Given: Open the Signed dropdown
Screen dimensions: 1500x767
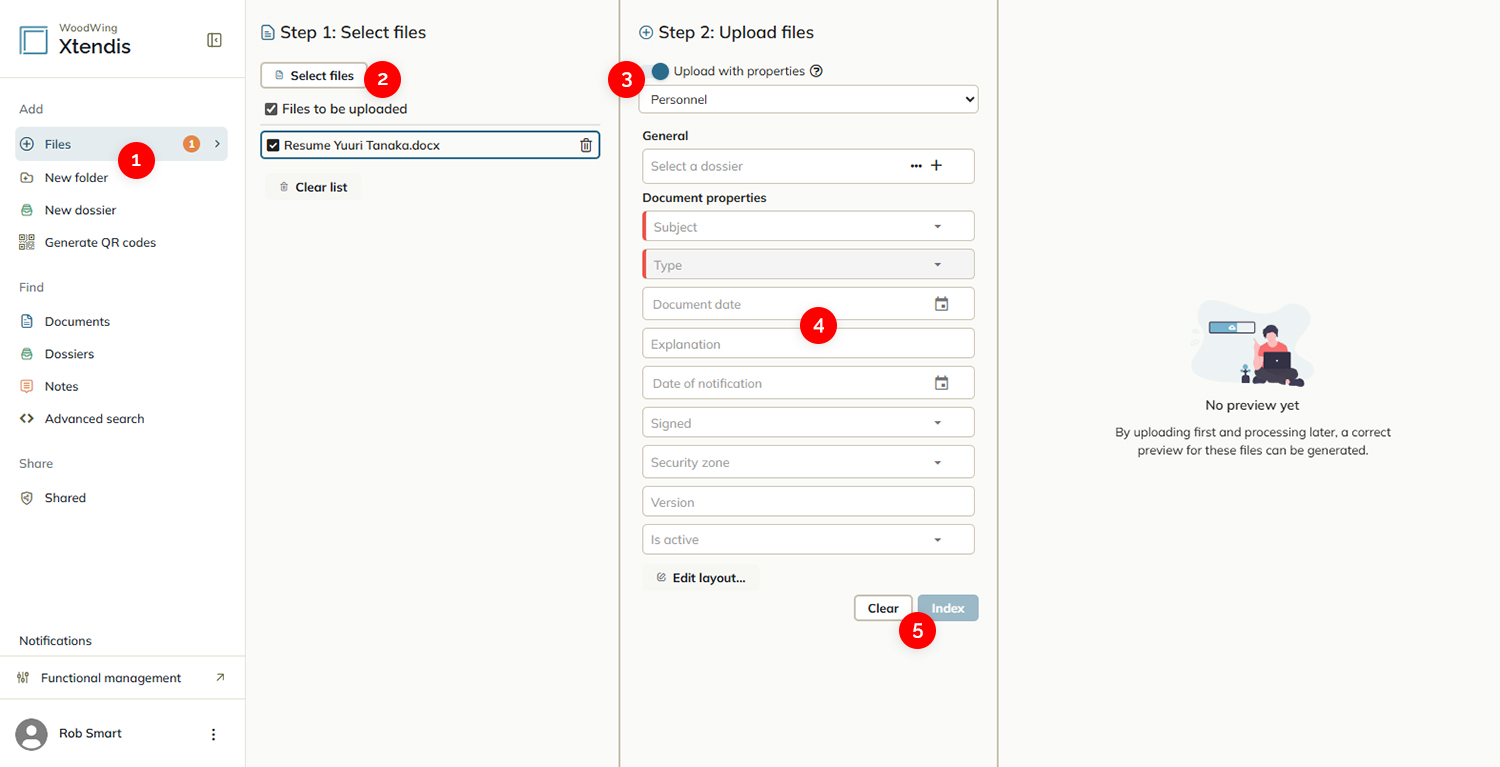Looking at the screenshot, I should (x=809, y=422).
